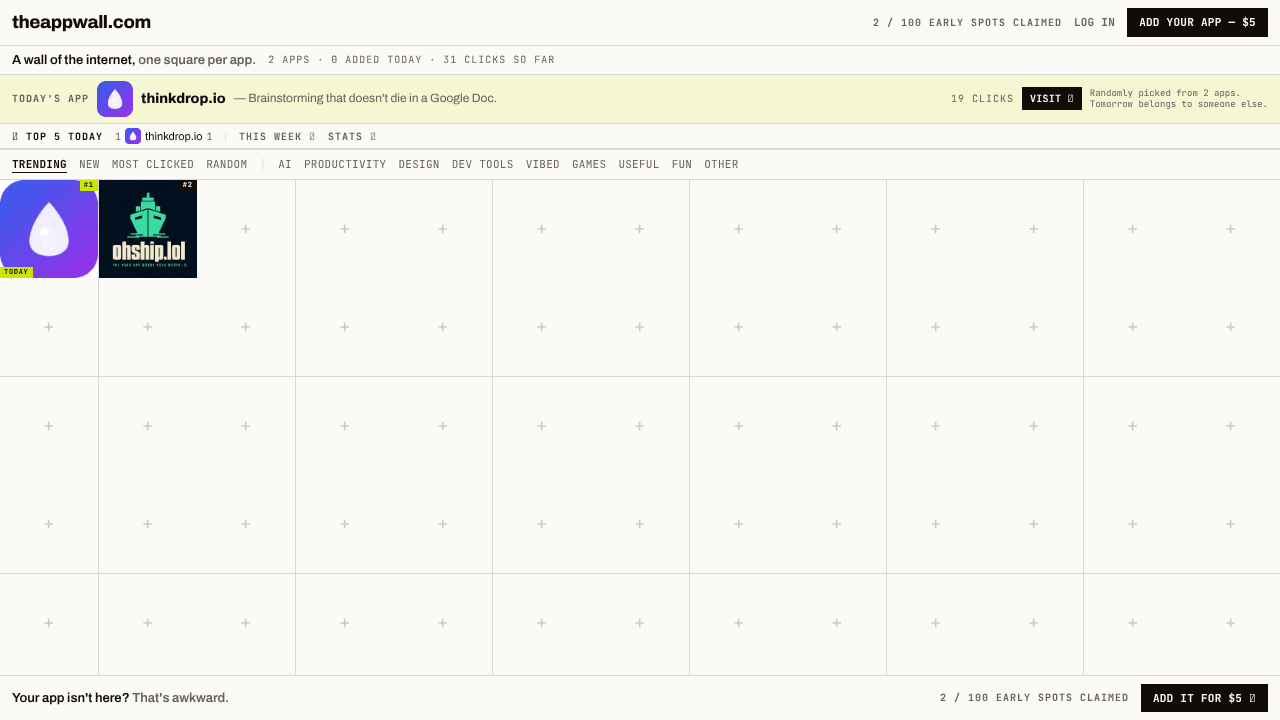Viewport: 1280px width, 720px height.
Task: Select the Trending filter
Action: [39, 164]
